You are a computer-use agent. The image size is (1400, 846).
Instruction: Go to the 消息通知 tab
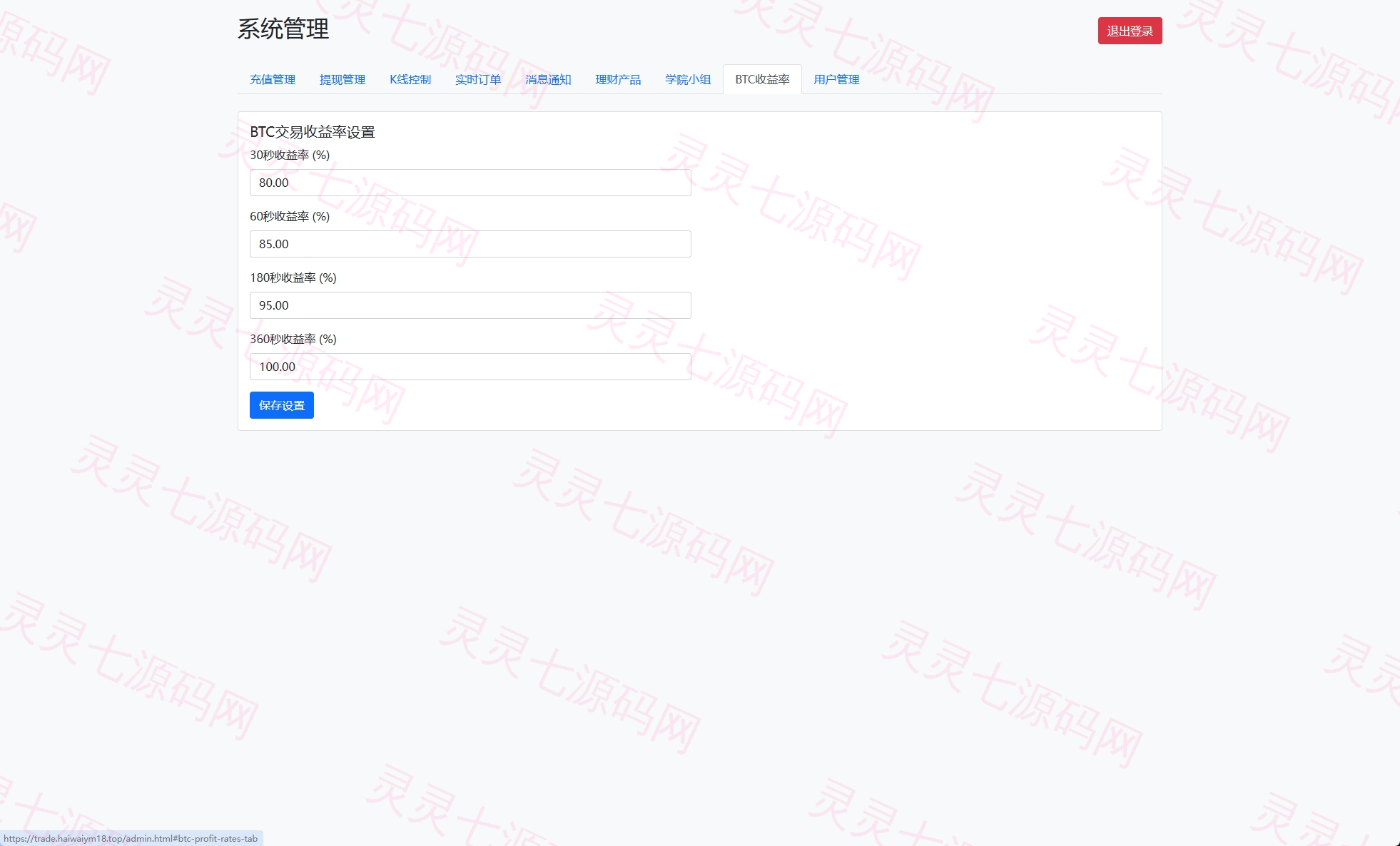coord(548,79)
